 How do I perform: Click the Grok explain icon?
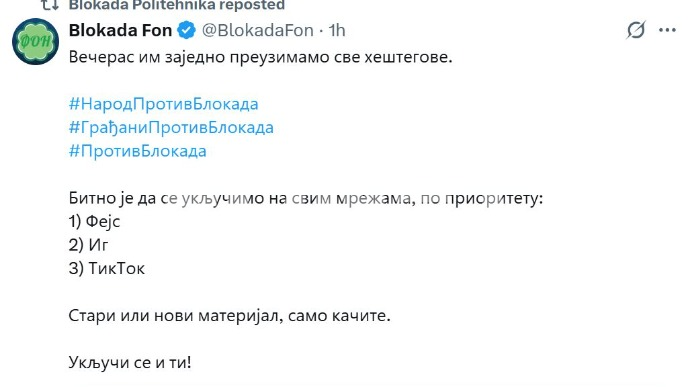[x=636, y=30]
